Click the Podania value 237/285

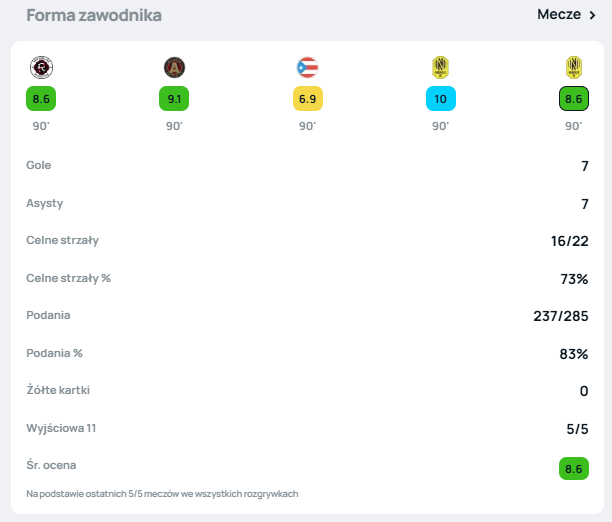[560, 316]
